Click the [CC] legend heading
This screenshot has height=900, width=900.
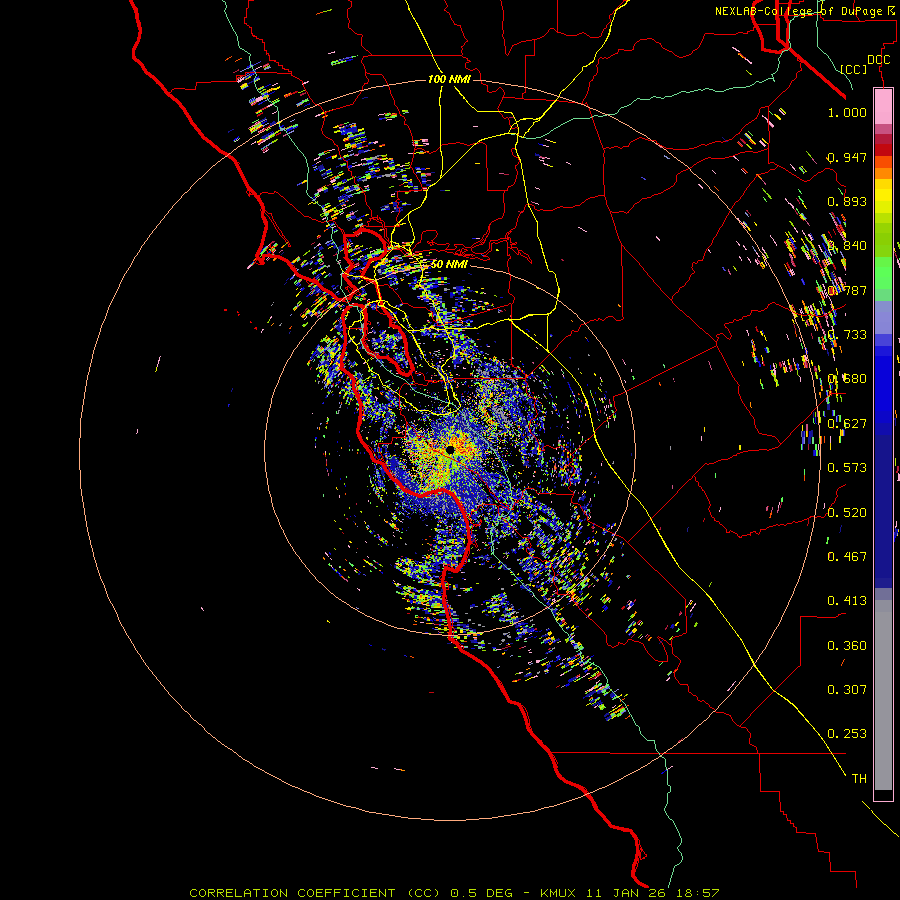click(x=854, y=70)
